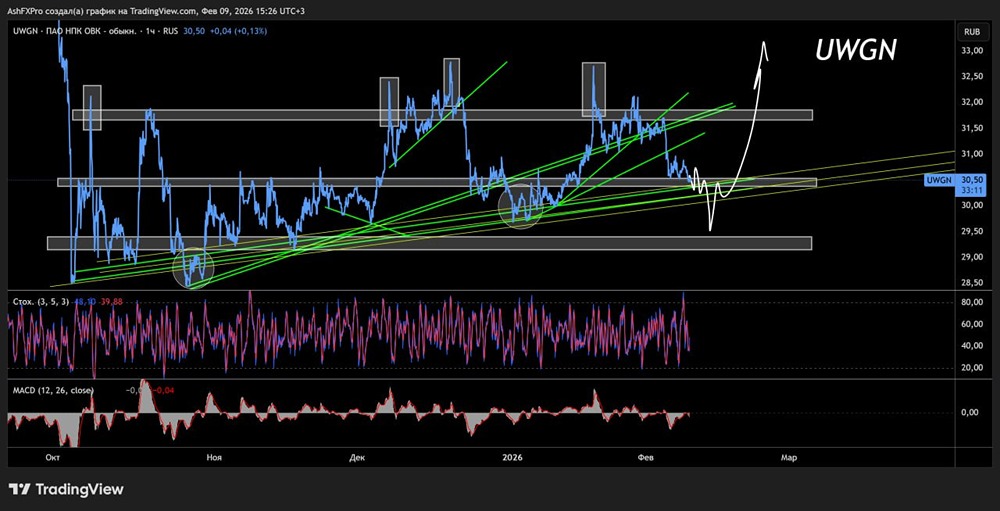
Task: Click the 31,50 price axis label
Action: pyautogui.click(x=971, y=128)
